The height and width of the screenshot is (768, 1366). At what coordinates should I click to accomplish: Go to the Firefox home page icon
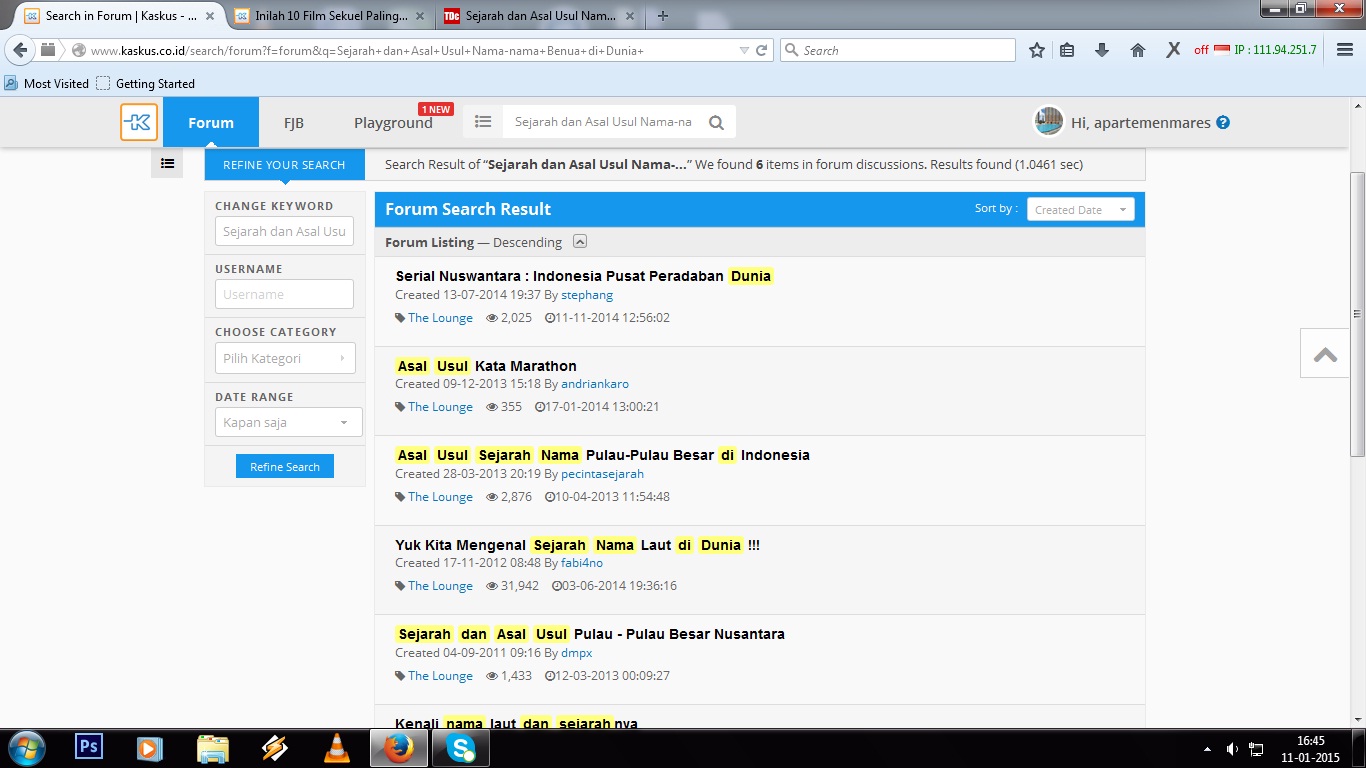coord(1138,50)
